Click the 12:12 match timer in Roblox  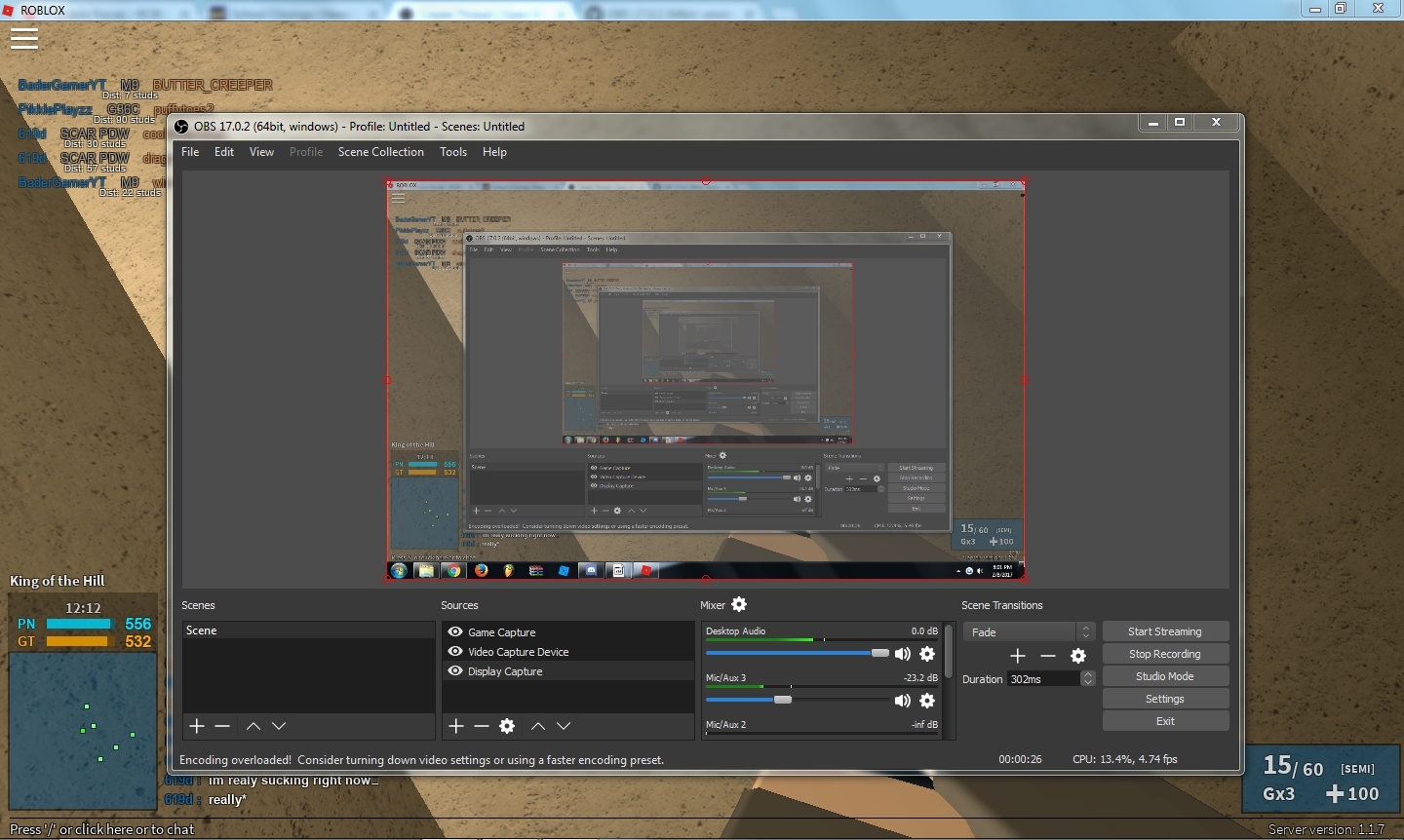pyautogui.click(x=84, y=608)
